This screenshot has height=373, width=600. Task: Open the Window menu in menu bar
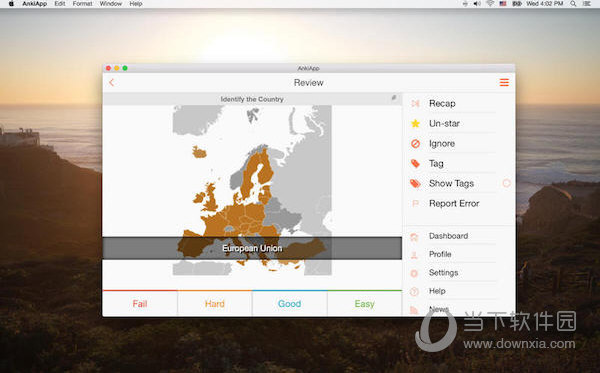pyautogui.click(x=111, y=4)
